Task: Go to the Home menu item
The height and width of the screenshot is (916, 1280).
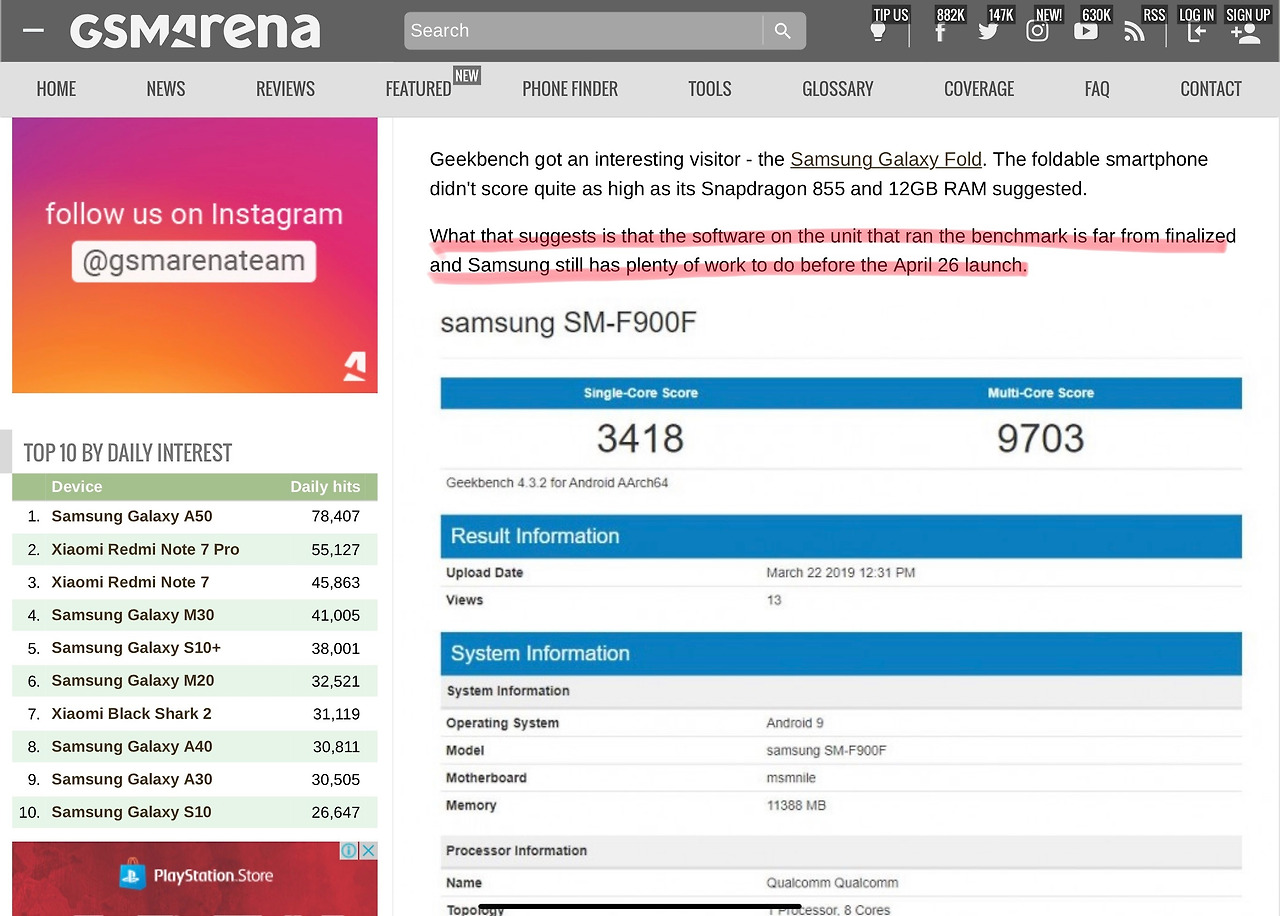Action: click(56, 89)
